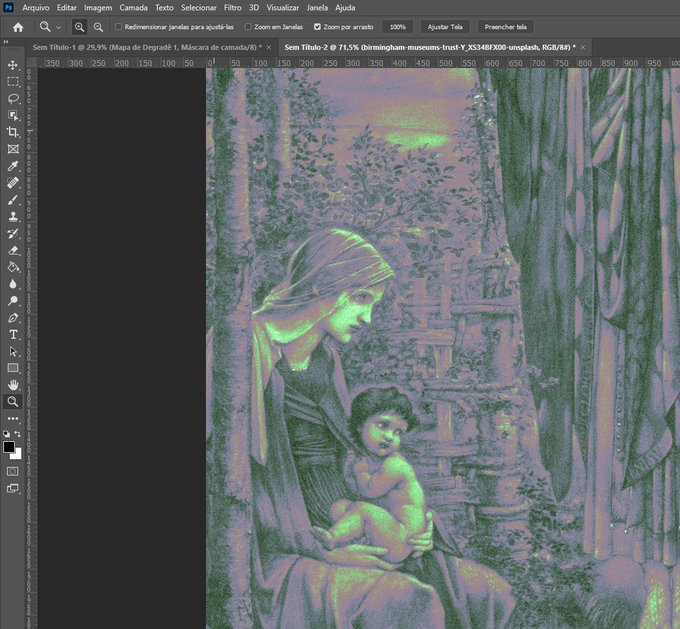Select the Crop tool
Screen dimensions: 680x629
(x=13, y=132)
